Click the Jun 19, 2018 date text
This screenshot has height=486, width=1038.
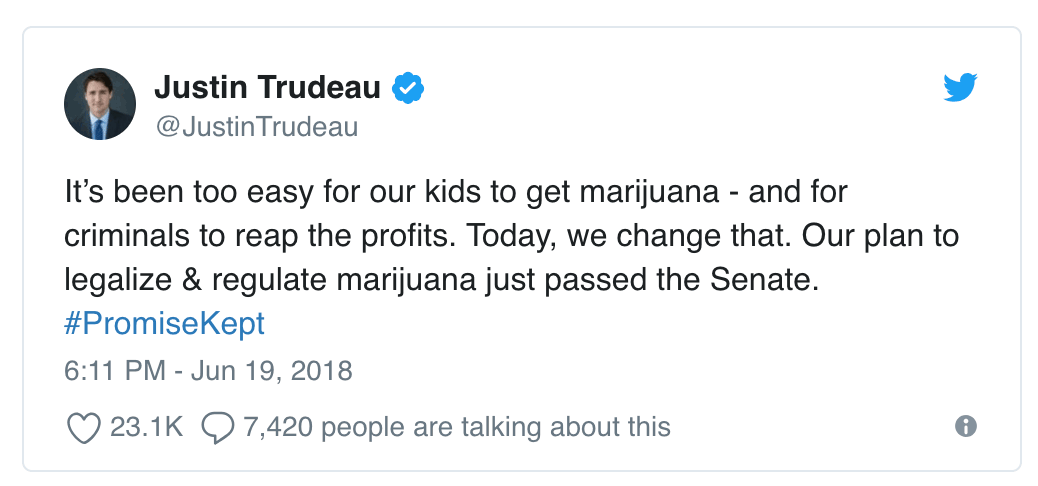pos(271,371)
